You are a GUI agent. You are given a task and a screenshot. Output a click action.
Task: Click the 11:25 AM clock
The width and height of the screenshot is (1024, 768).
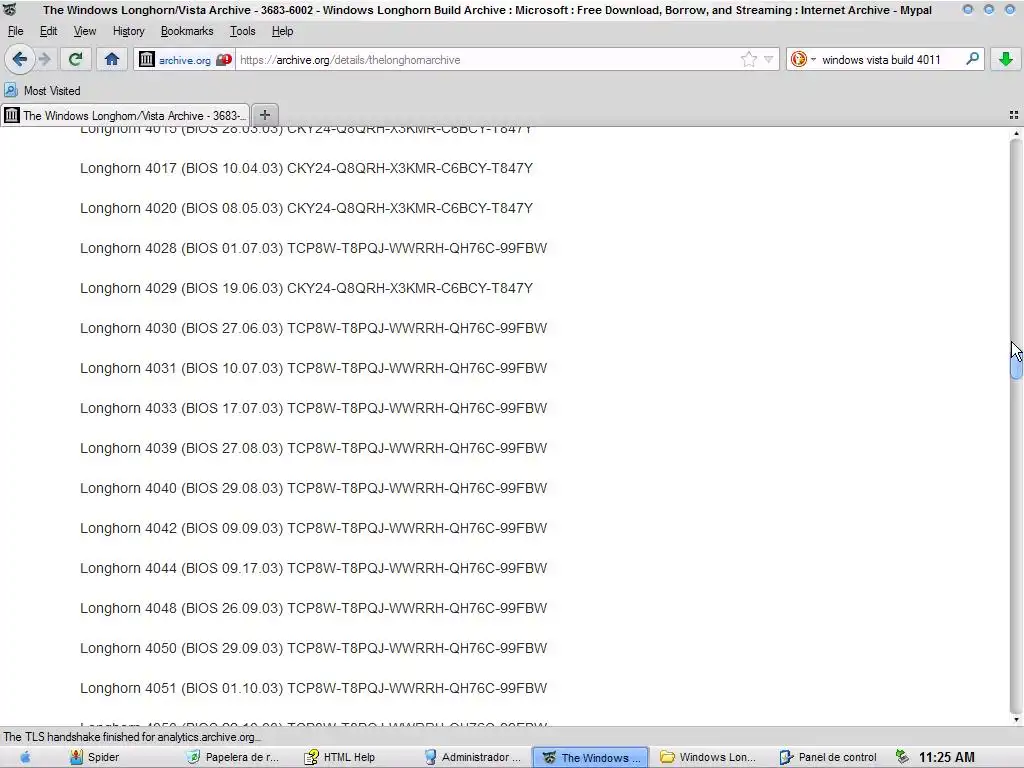[x=946, y=758]
